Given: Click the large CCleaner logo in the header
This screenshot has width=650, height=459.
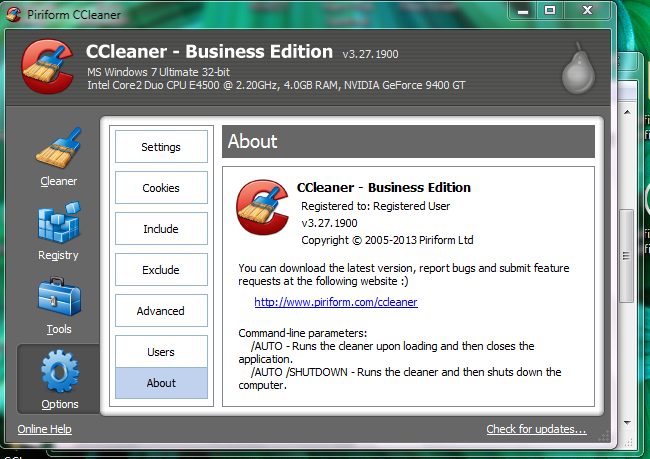Looking at the screenshot, I should [47, 66].
